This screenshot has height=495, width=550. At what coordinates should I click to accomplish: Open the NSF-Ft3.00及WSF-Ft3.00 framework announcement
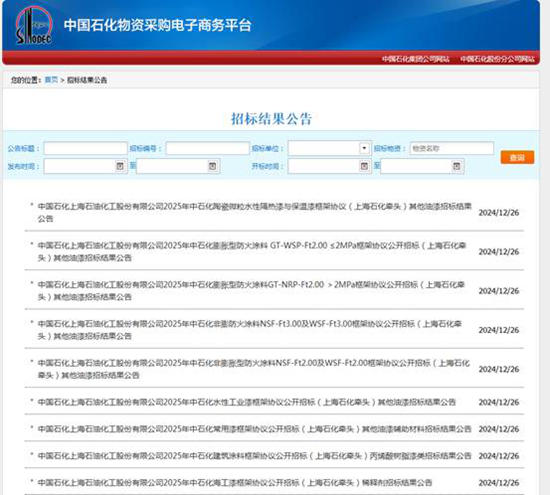tap(249, 330)
